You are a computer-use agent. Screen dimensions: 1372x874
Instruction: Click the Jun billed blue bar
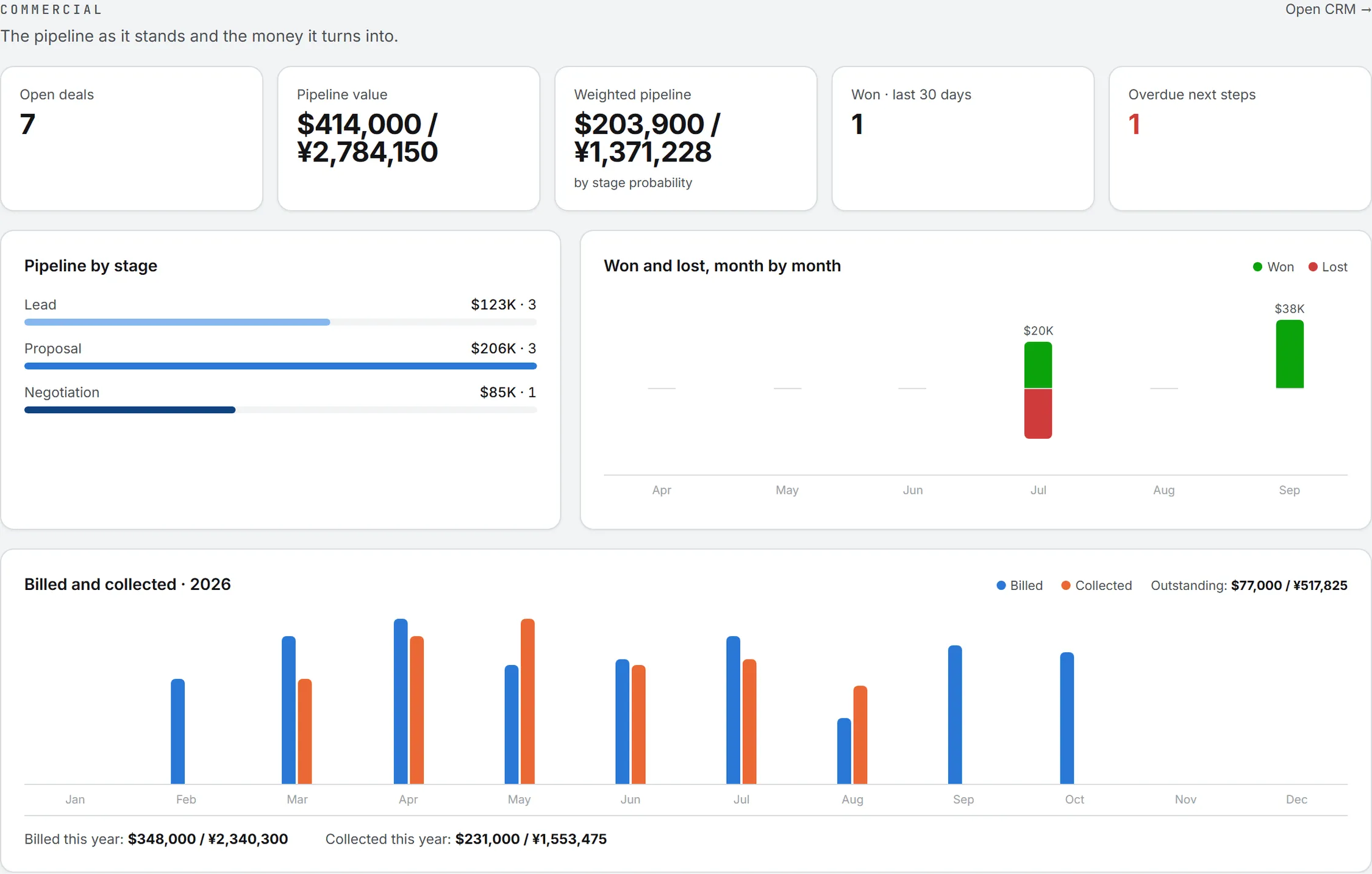click(x=623, y=722)
